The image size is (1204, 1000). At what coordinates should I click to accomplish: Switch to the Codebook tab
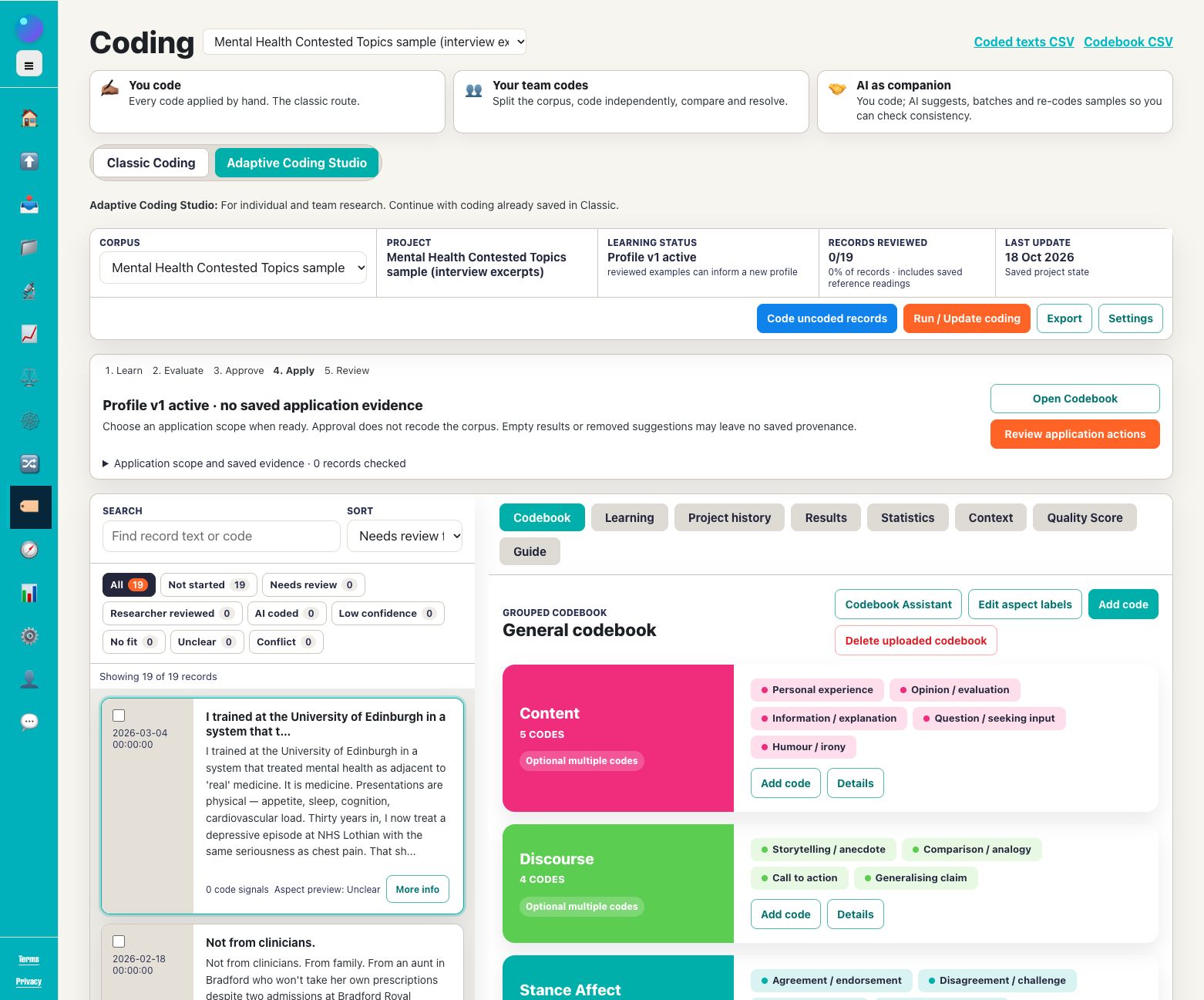(542, 517)
